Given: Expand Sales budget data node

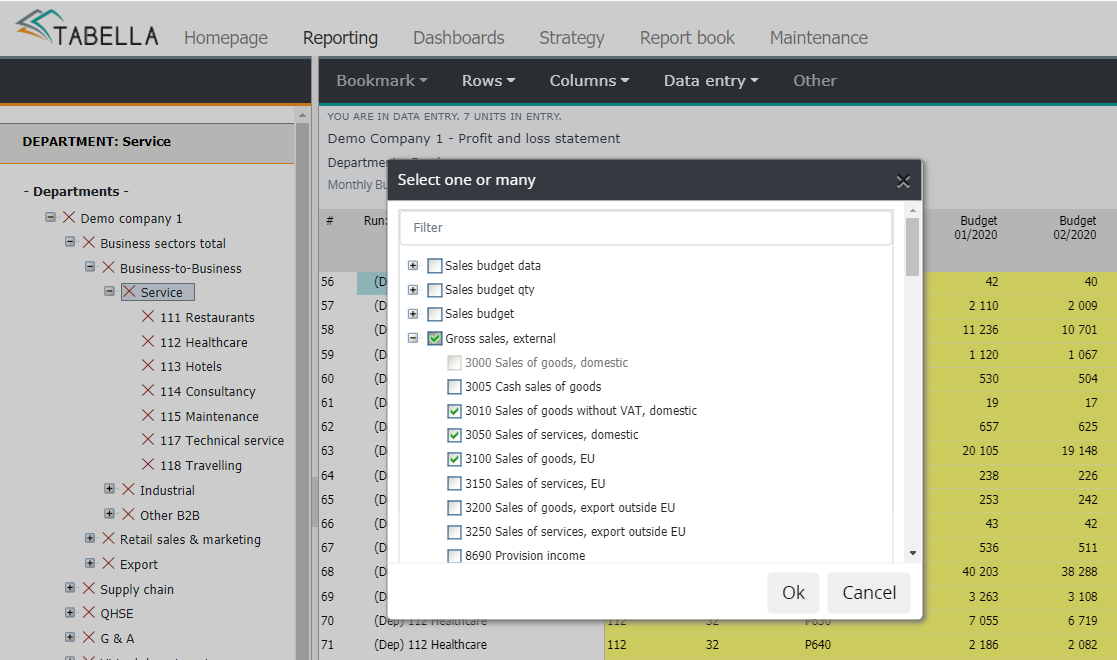Looking at the screenshot, I should 413,265.
